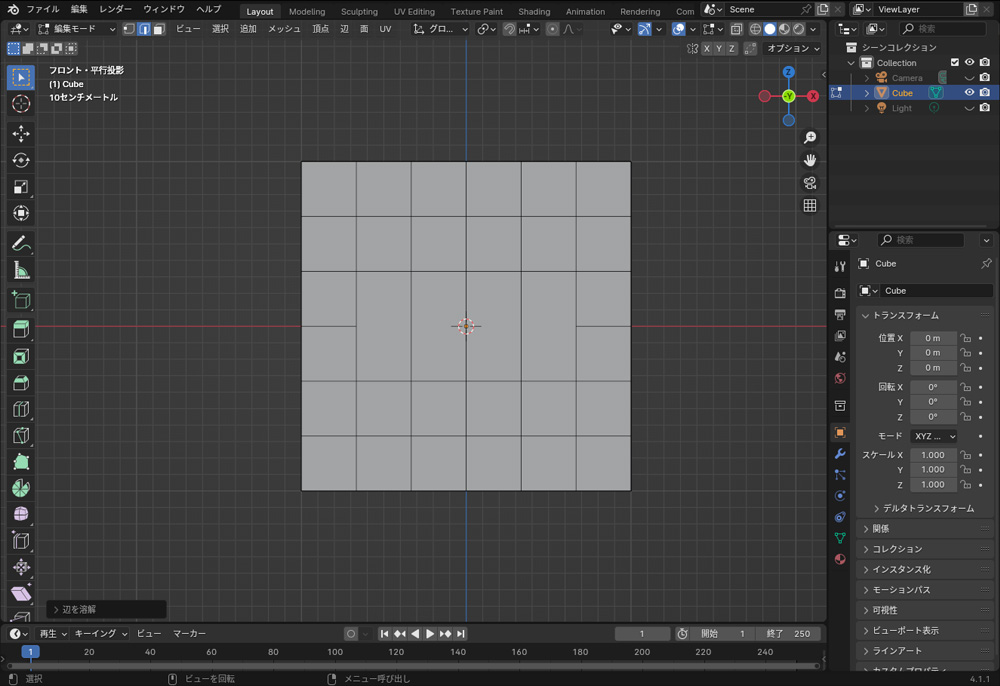1000x686 pixels.
Task: Open the 編集モード mode dropdown
Action: 78,29
